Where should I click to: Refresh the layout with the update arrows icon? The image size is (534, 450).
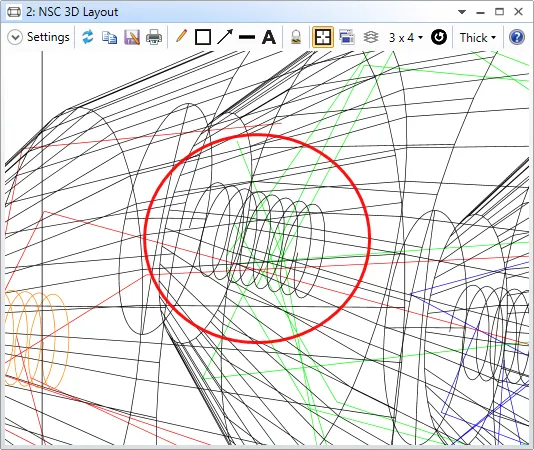[x=88, y=37]
